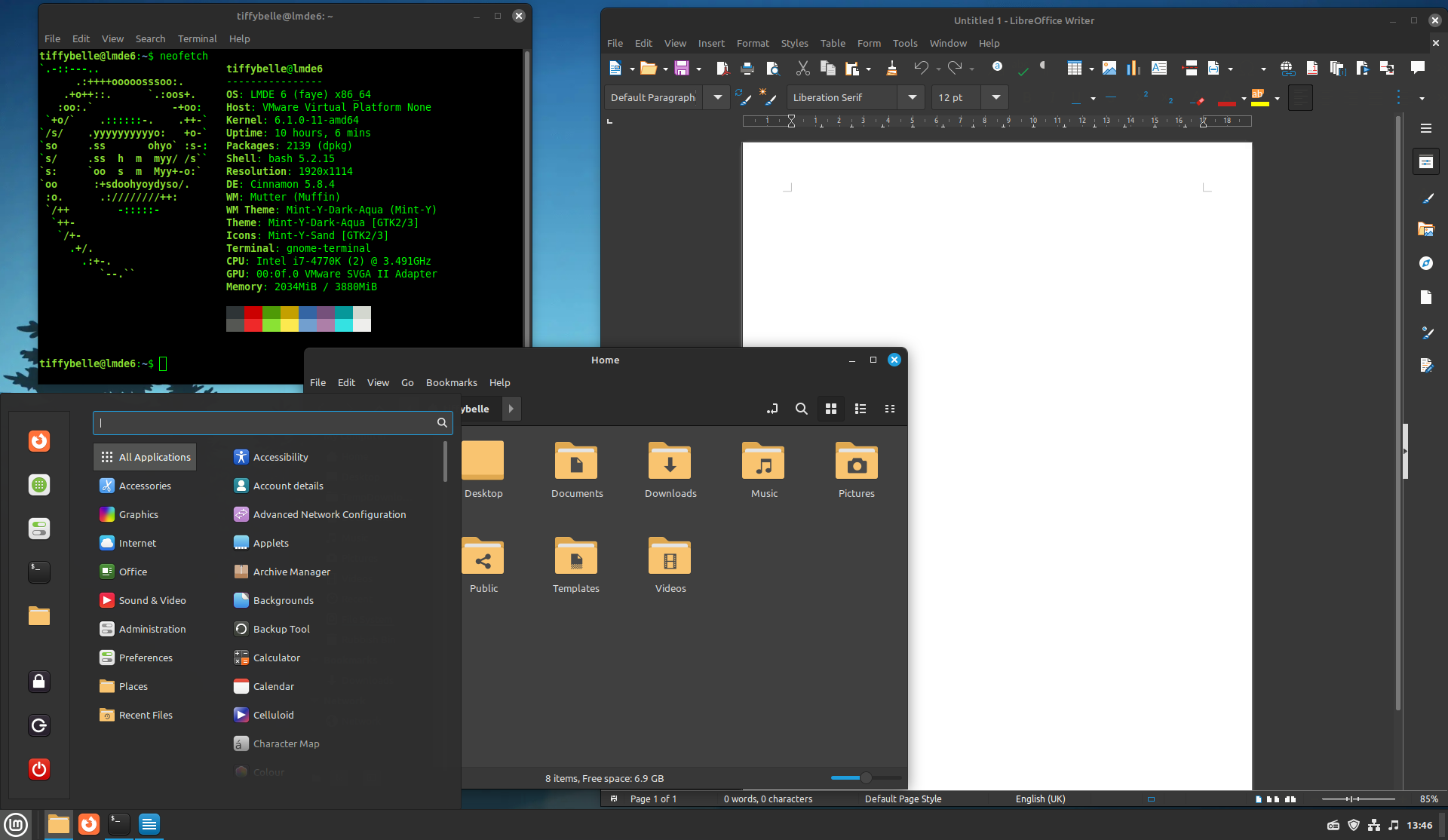Expand the highlighting color dropdown arrow
This screenshot has height=840, width=1448.
coord(1277,98)
